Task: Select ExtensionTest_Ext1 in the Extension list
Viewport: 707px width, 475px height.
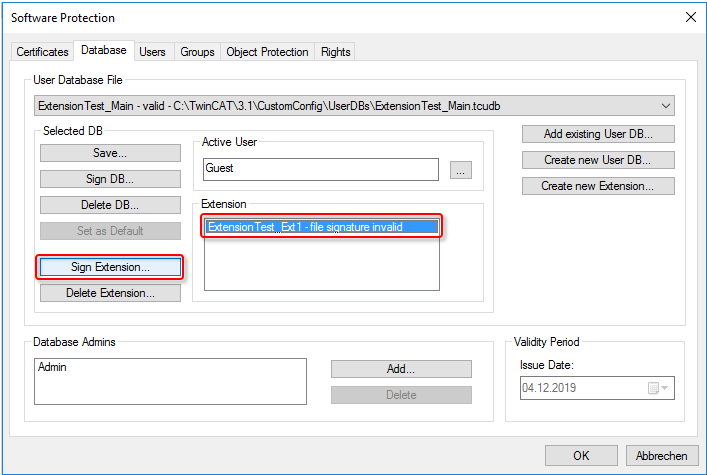Action: tap(322, 227)
